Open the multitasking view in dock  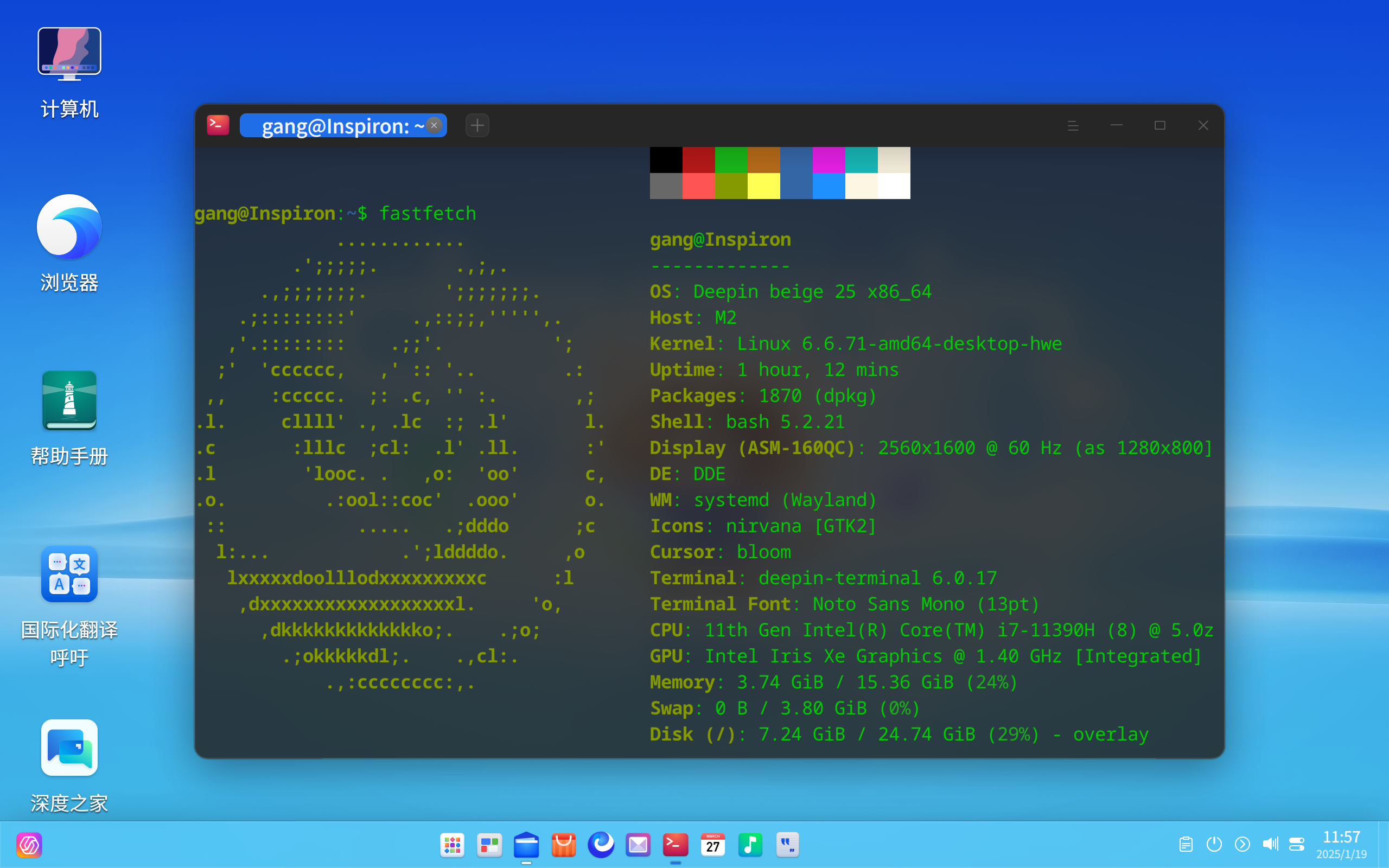489,845
